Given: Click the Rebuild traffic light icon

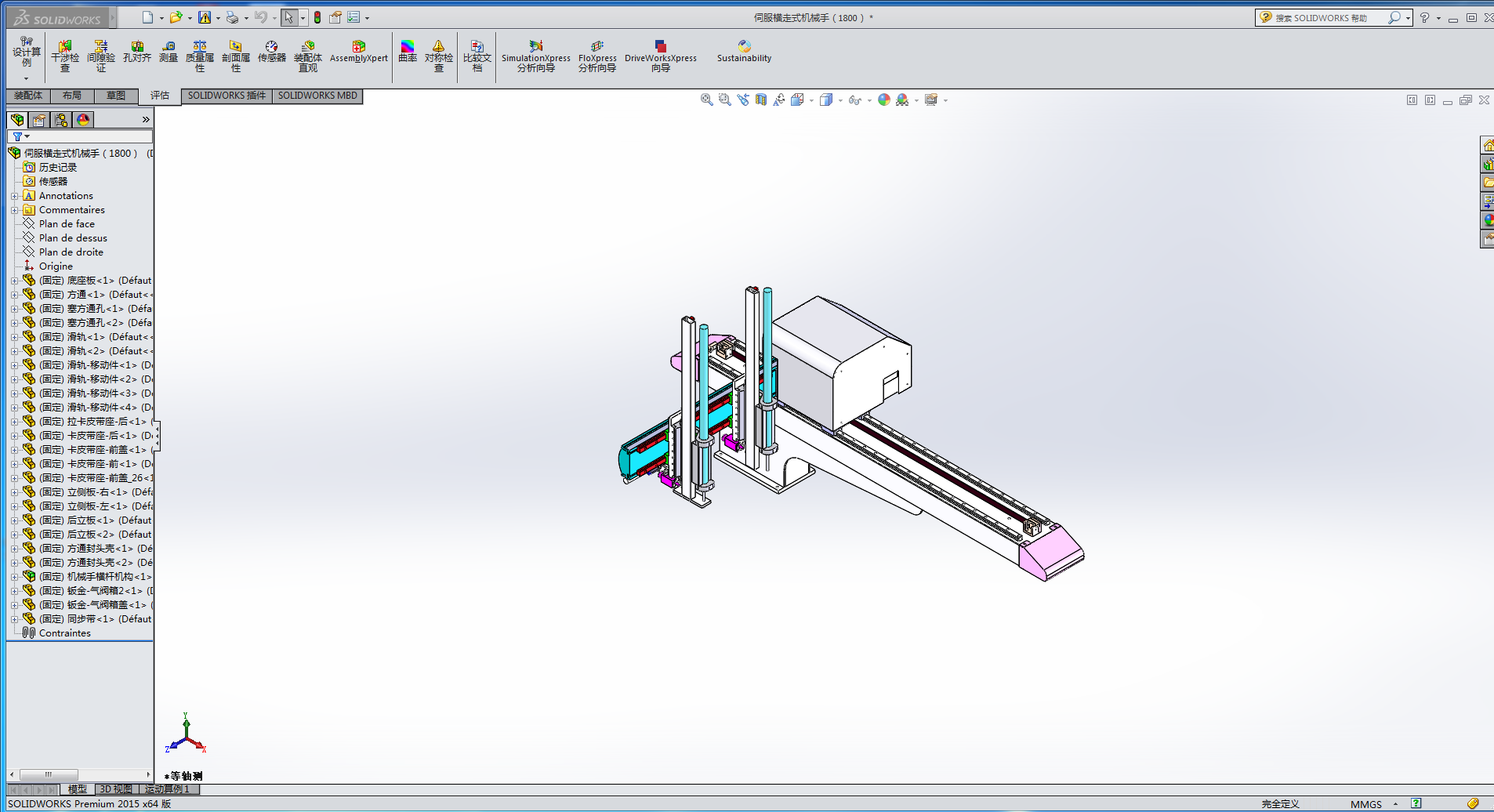Looking at the screenshot, I should coord(317,17).
